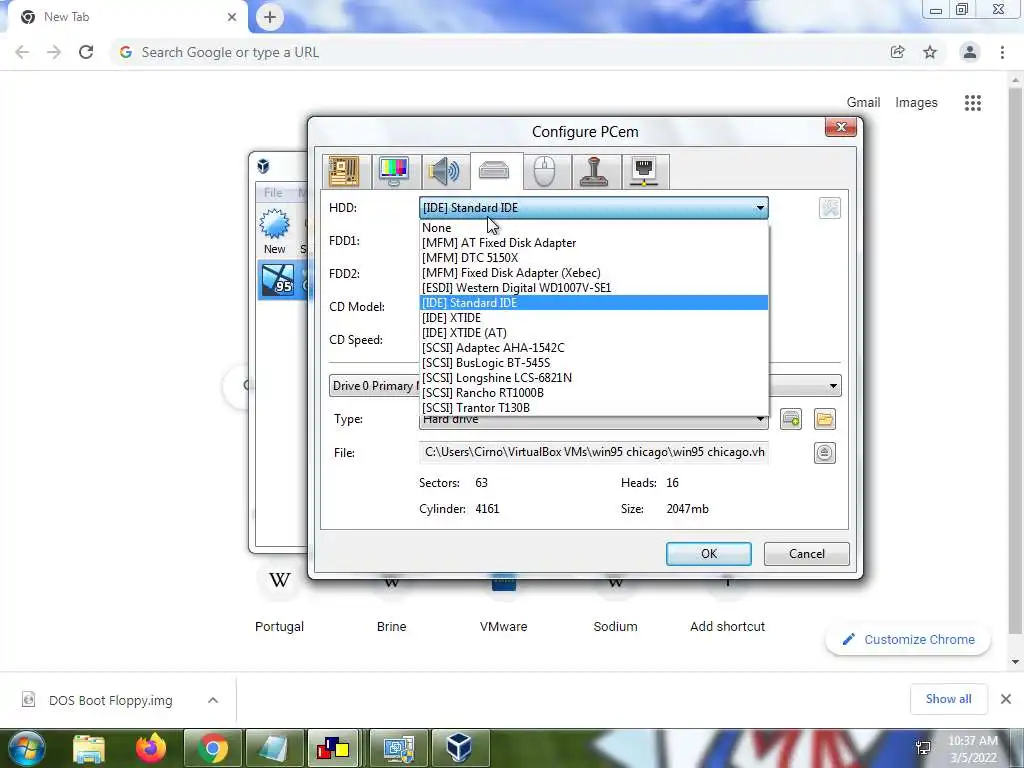Collapse the HDD controller dropdown arrow
This screenshot has width=1024, height=768.
(x=760, y=208)
